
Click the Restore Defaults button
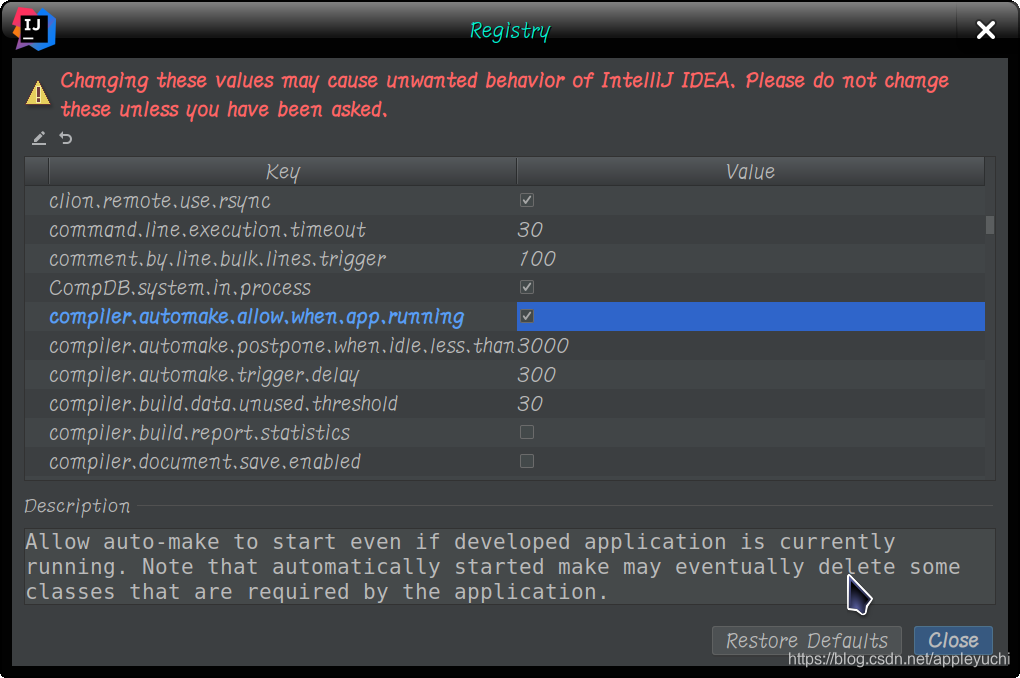806,640
